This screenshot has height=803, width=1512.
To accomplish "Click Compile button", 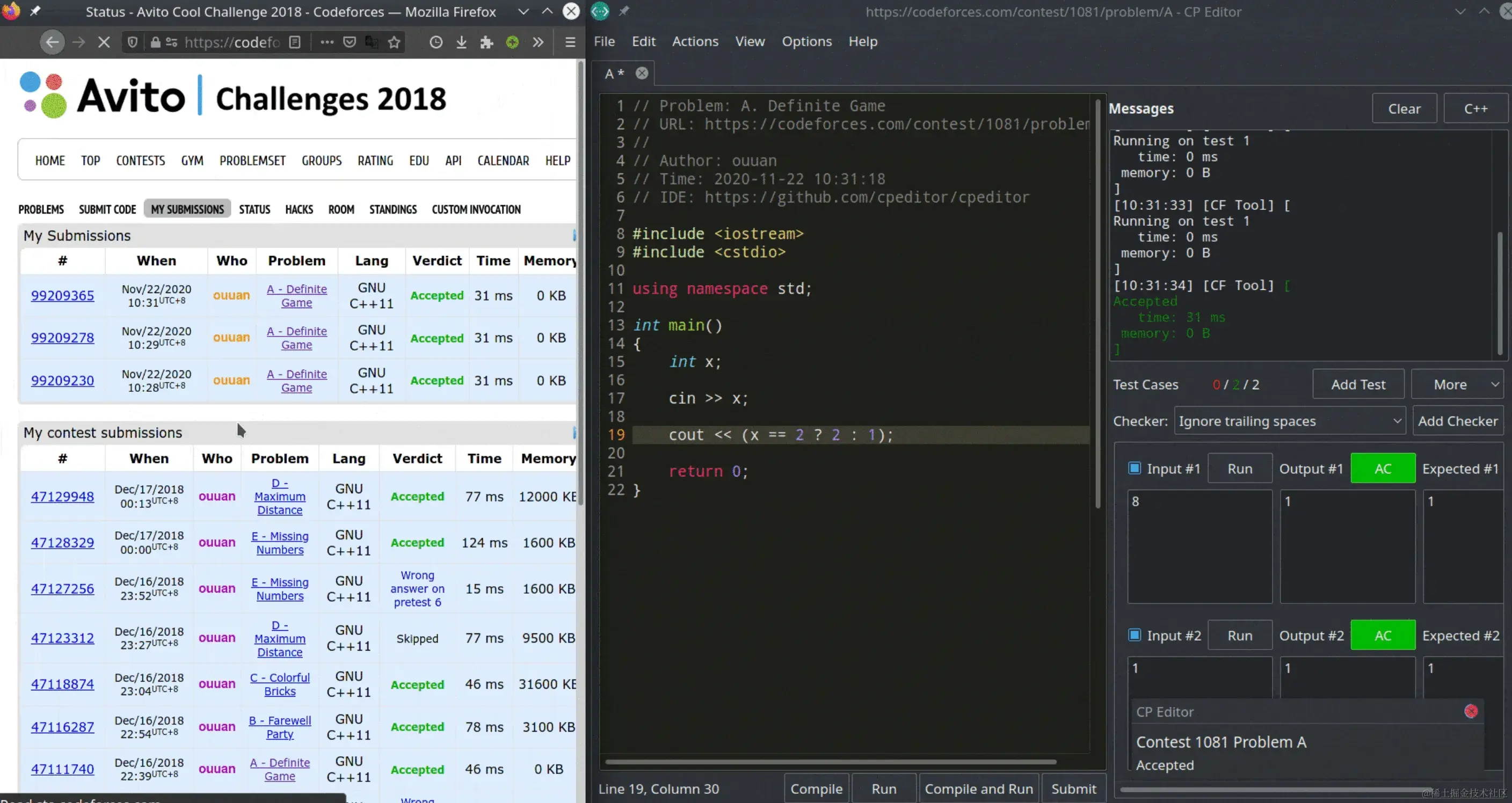I will [x=816, y=789].
